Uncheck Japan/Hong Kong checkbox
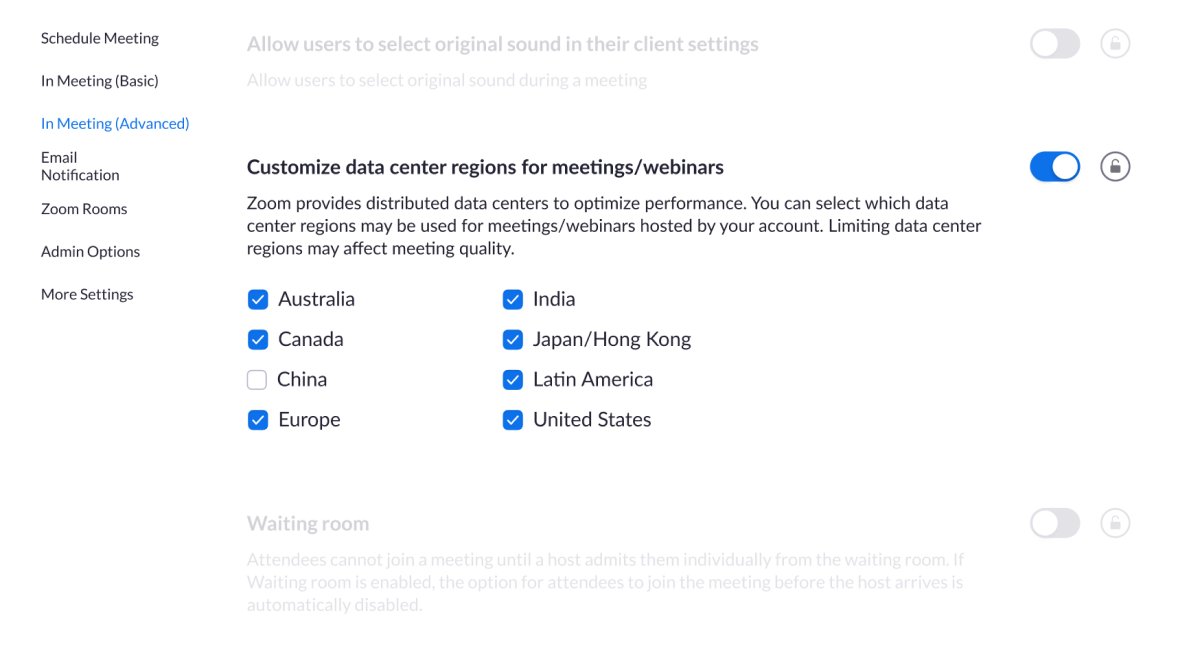Viewport: 1200px width, 650px height. pos(513,339)
